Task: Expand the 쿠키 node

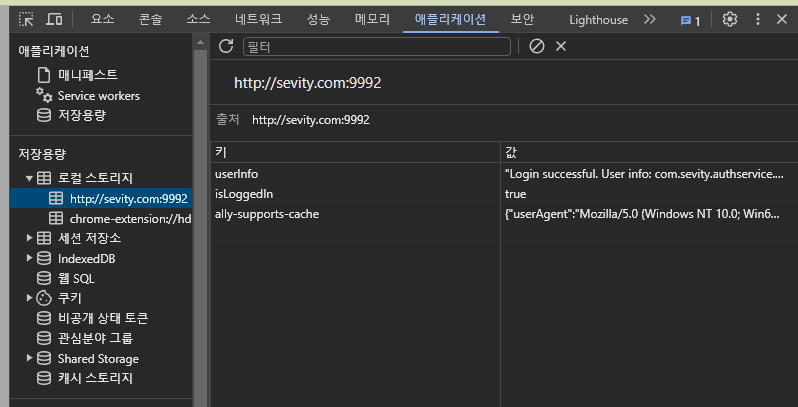Action: pyautogui.click(x=30, y=298)
